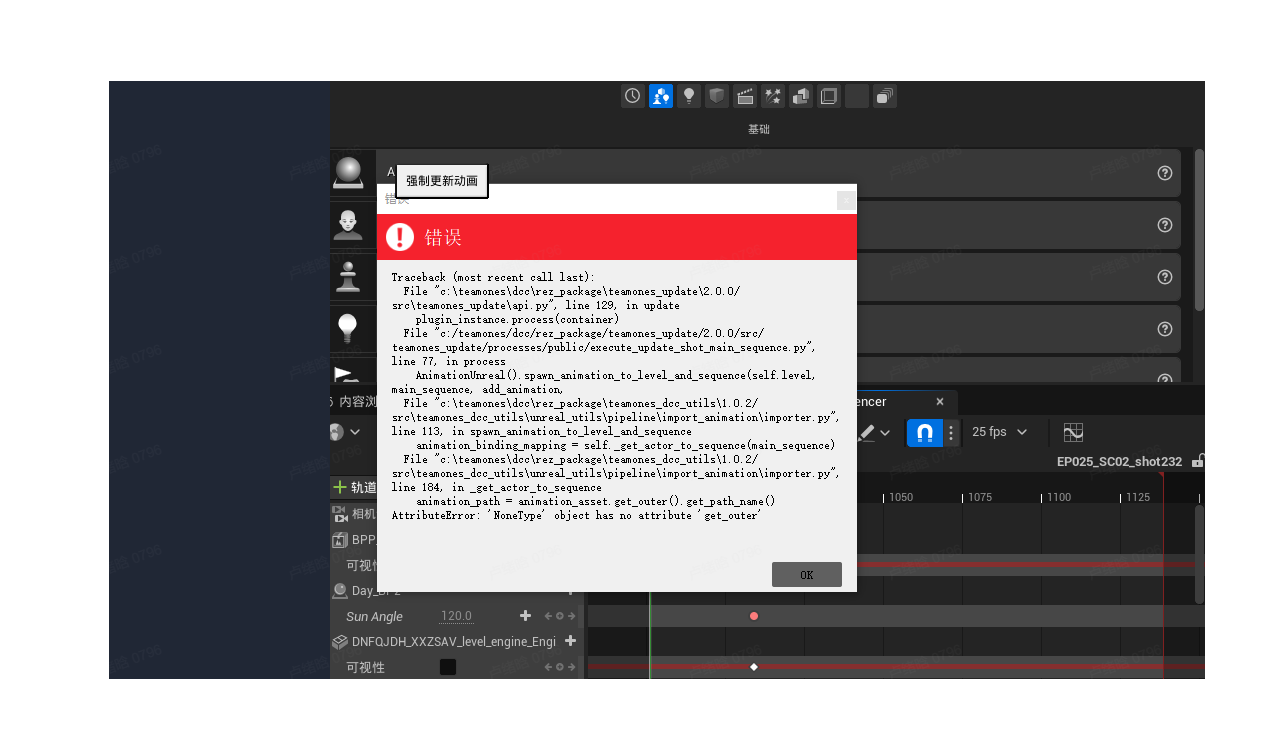
Task: Open the Recently Placed clock category
Action: (x=632, y=96)
